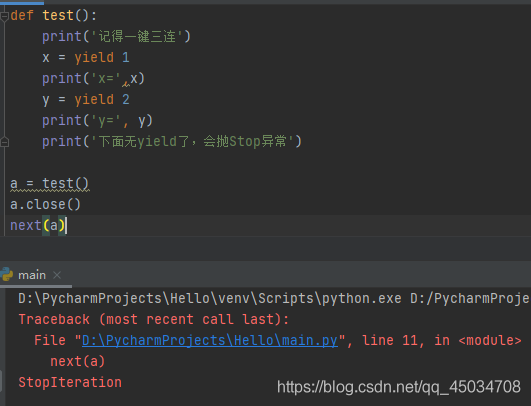This screenshot has width=531, height=406.
Task: Click the line print('记得一键三连')
Action: point(116,37)
